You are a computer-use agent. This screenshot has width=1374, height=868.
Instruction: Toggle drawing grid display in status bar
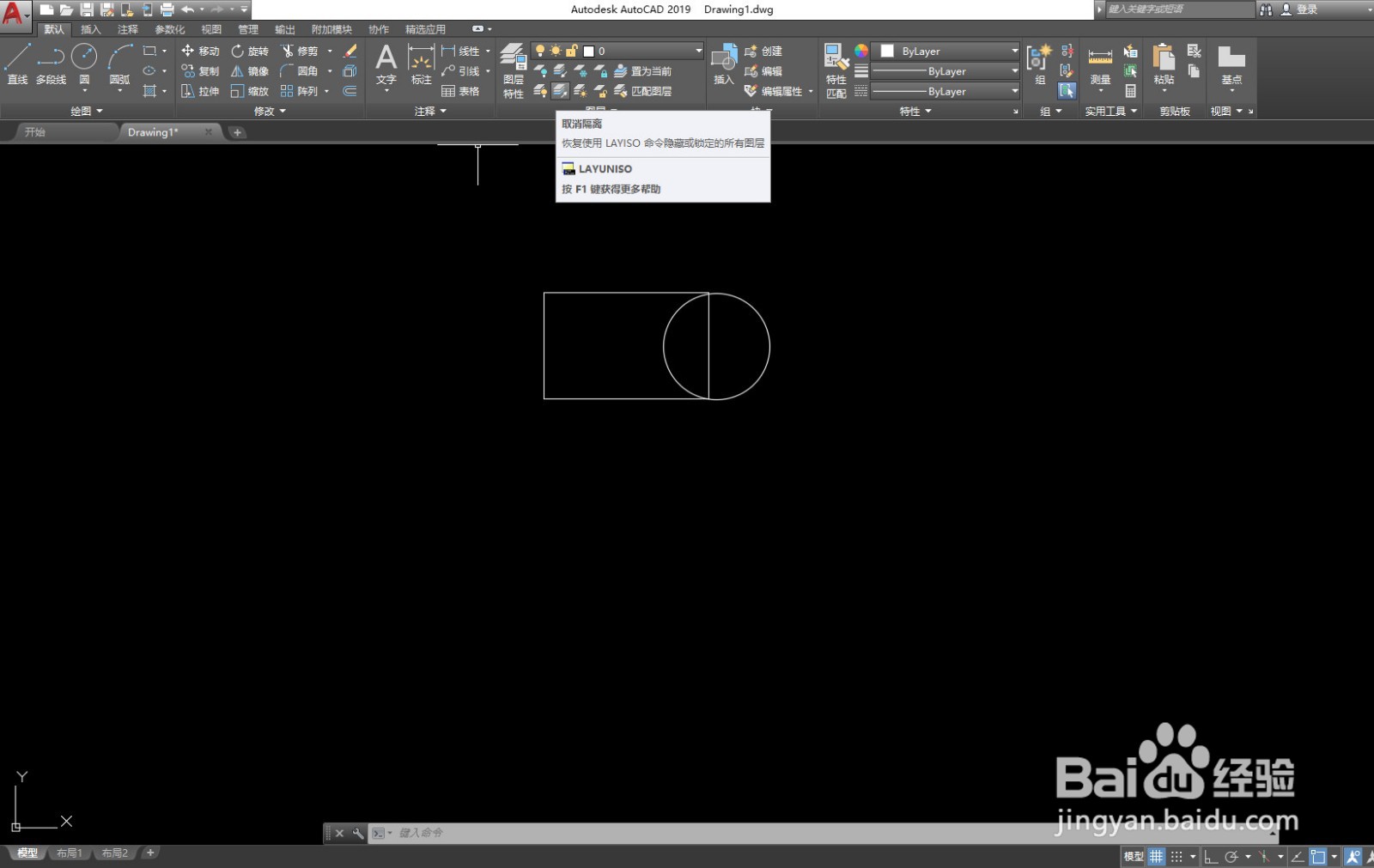click(1157, 856)
